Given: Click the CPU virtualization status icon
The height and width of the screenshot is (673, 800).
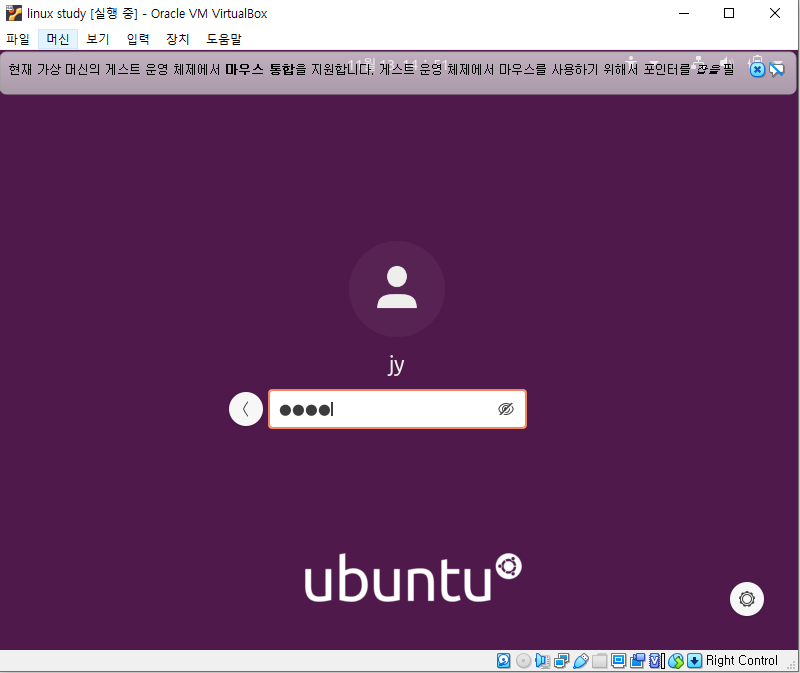Looking at the screenshot, I should click(x=657, y=661).
